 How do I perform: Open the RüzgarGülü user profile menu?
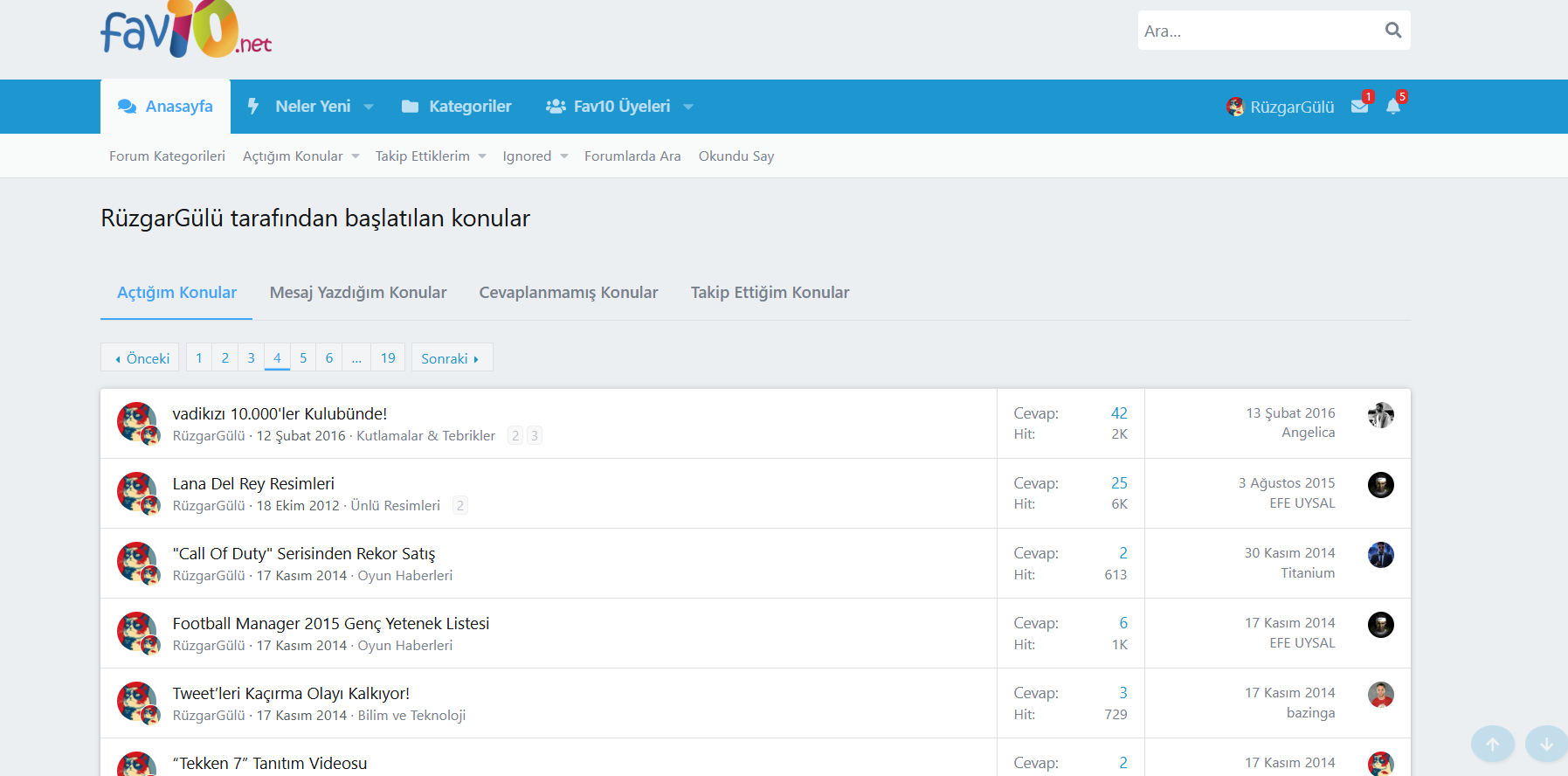(1281, 107)
